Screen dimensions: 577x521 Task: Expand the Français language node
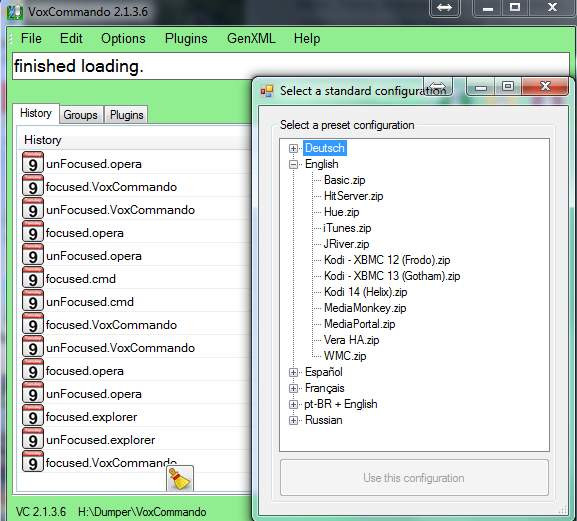coord(293,388)
